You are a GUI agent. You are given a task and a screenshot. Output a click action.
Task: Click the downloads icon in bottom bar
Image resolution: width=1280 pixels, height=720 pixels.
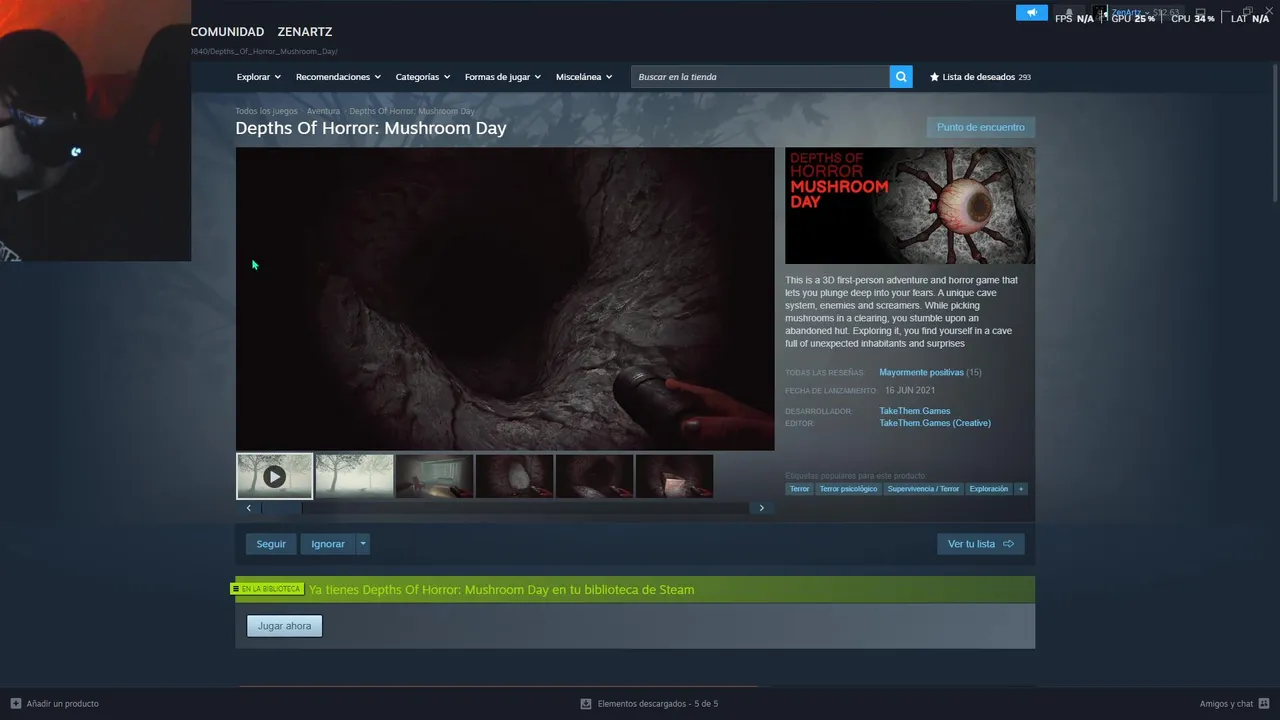586,703
